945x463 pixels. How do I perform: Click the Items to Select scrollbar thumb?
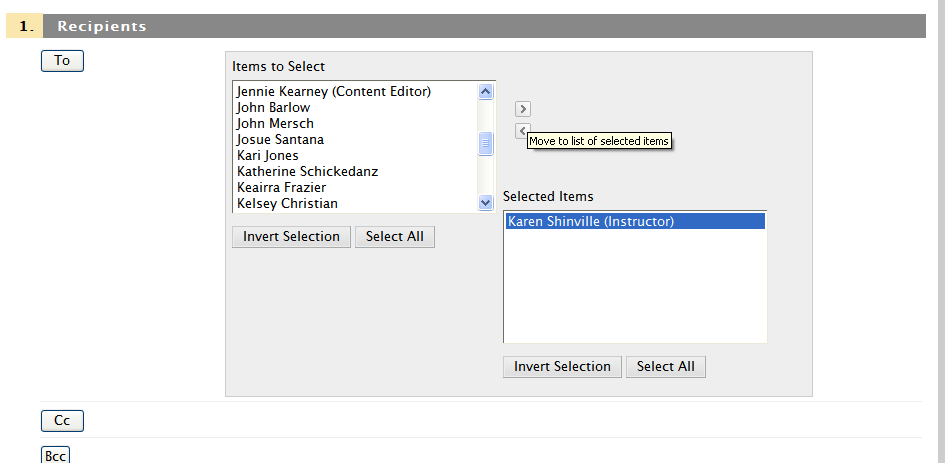coord(485,143)
